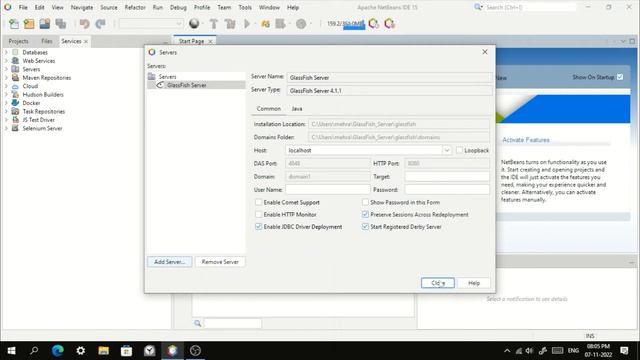The height and width of the screenshot is (360, 640).
Task: Toggle the Loopback checkbox
Action: 460,150
